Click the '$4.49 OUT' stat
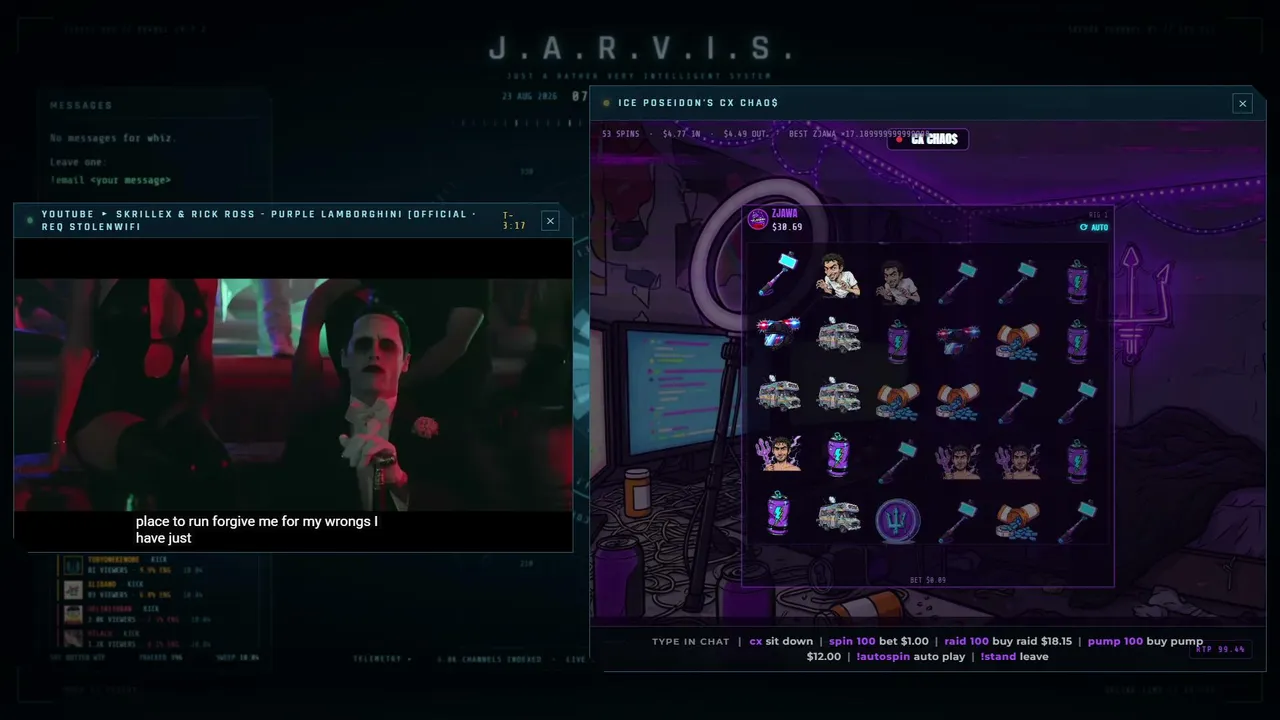 pos(745,134)
